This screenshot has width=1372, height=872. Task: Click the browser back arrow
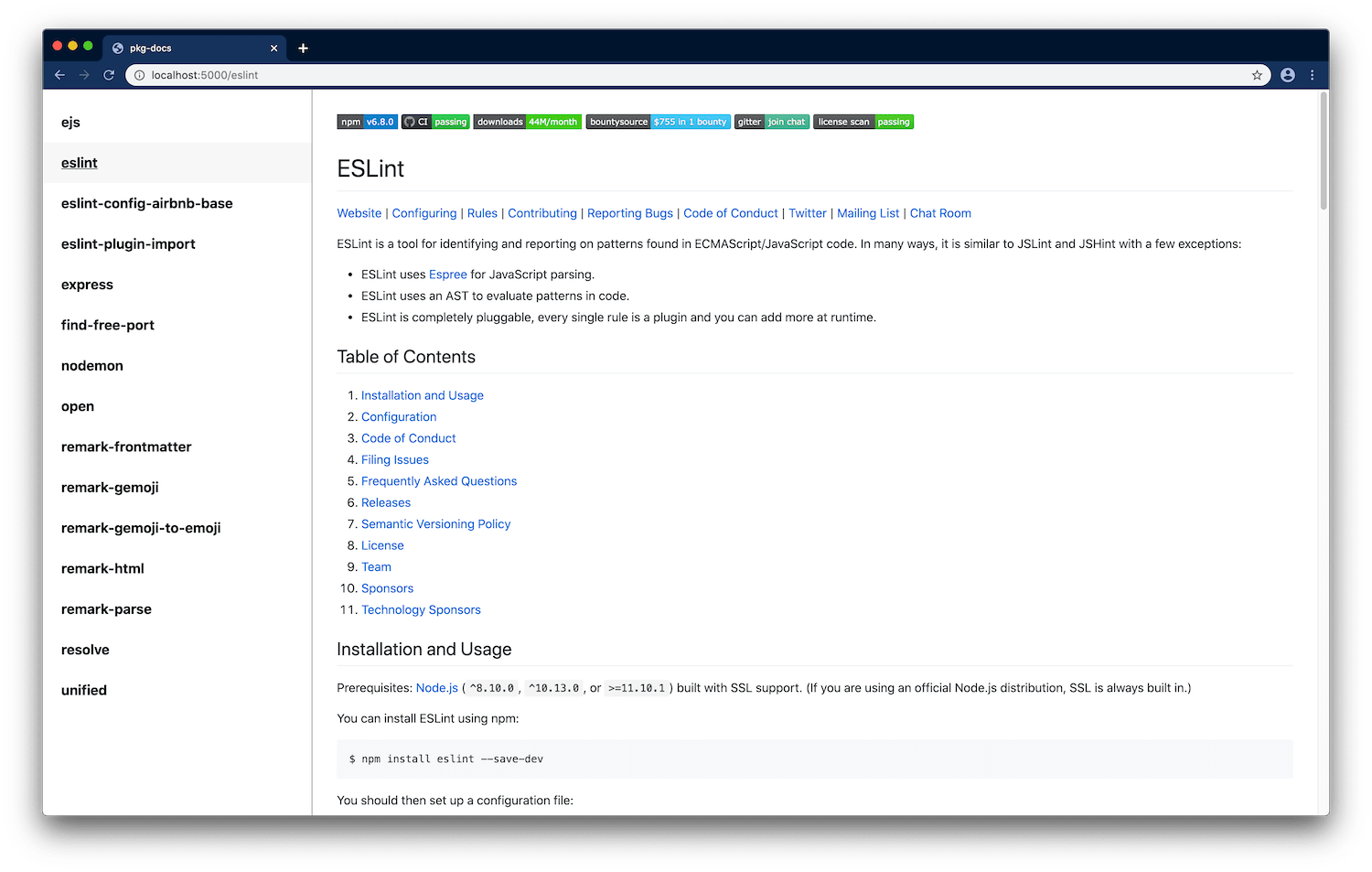tap(59, 75)
